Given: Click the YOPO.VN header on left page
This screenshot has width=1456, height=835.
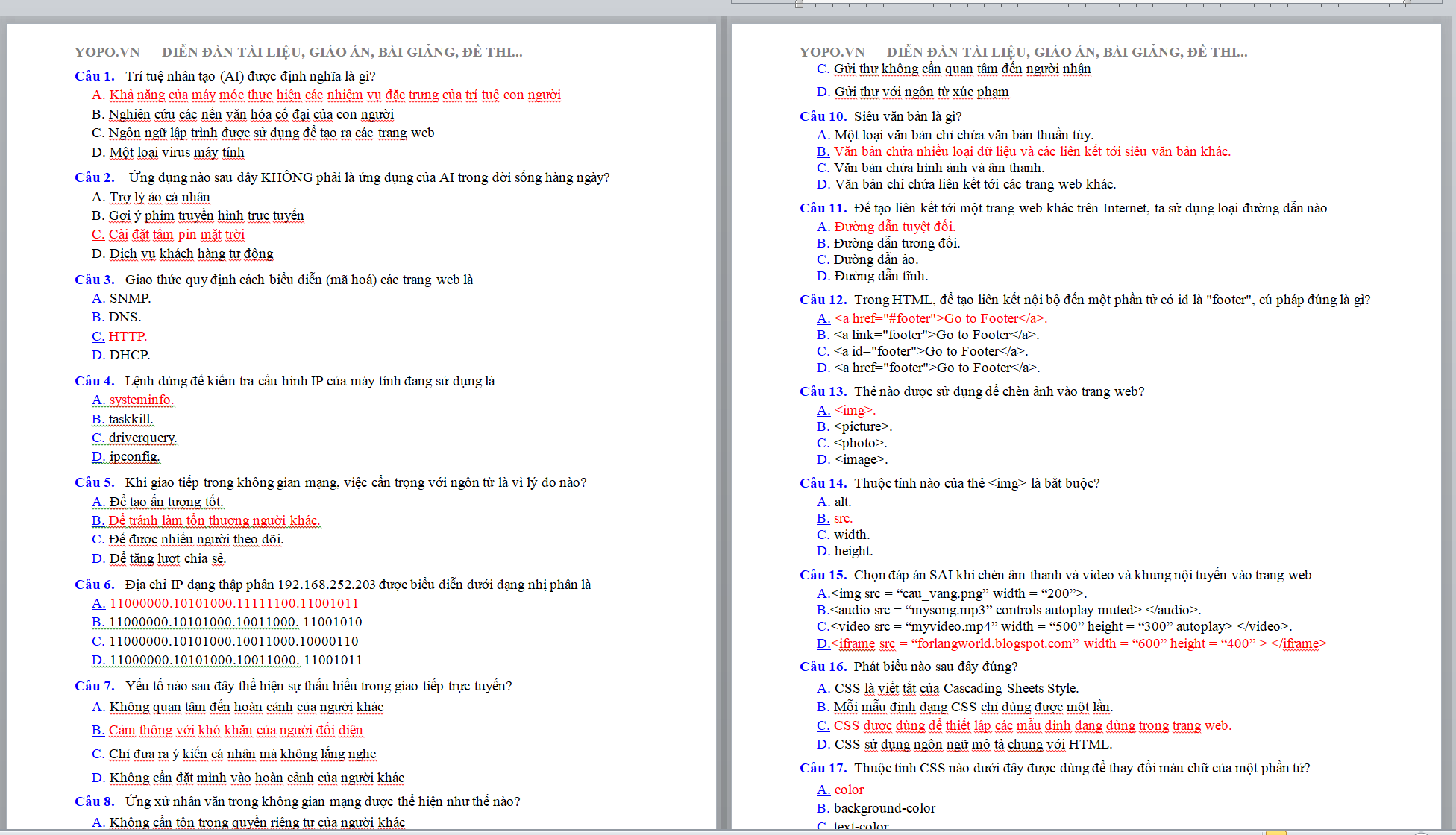Looking at the screenshot, I should pos(298,52).
